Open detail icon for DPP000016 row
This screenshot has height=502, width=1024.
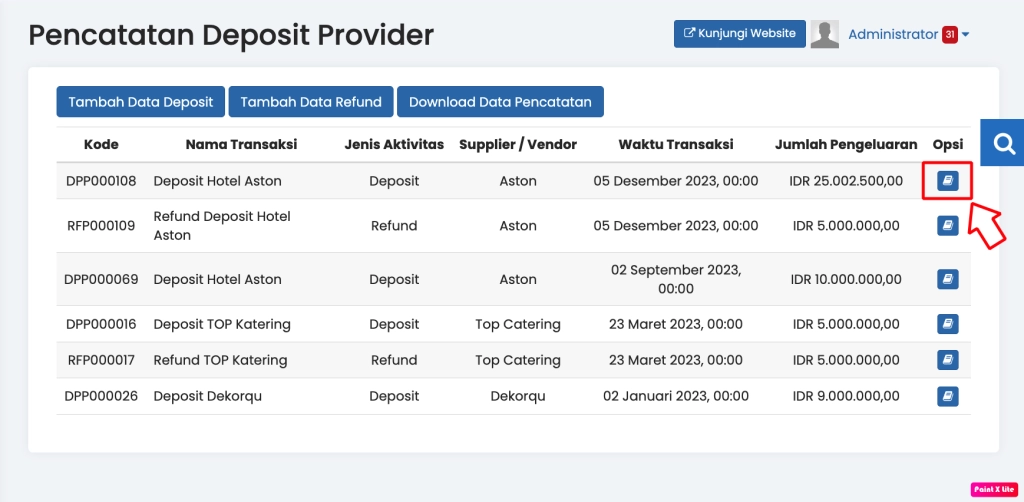pos(947,324)
